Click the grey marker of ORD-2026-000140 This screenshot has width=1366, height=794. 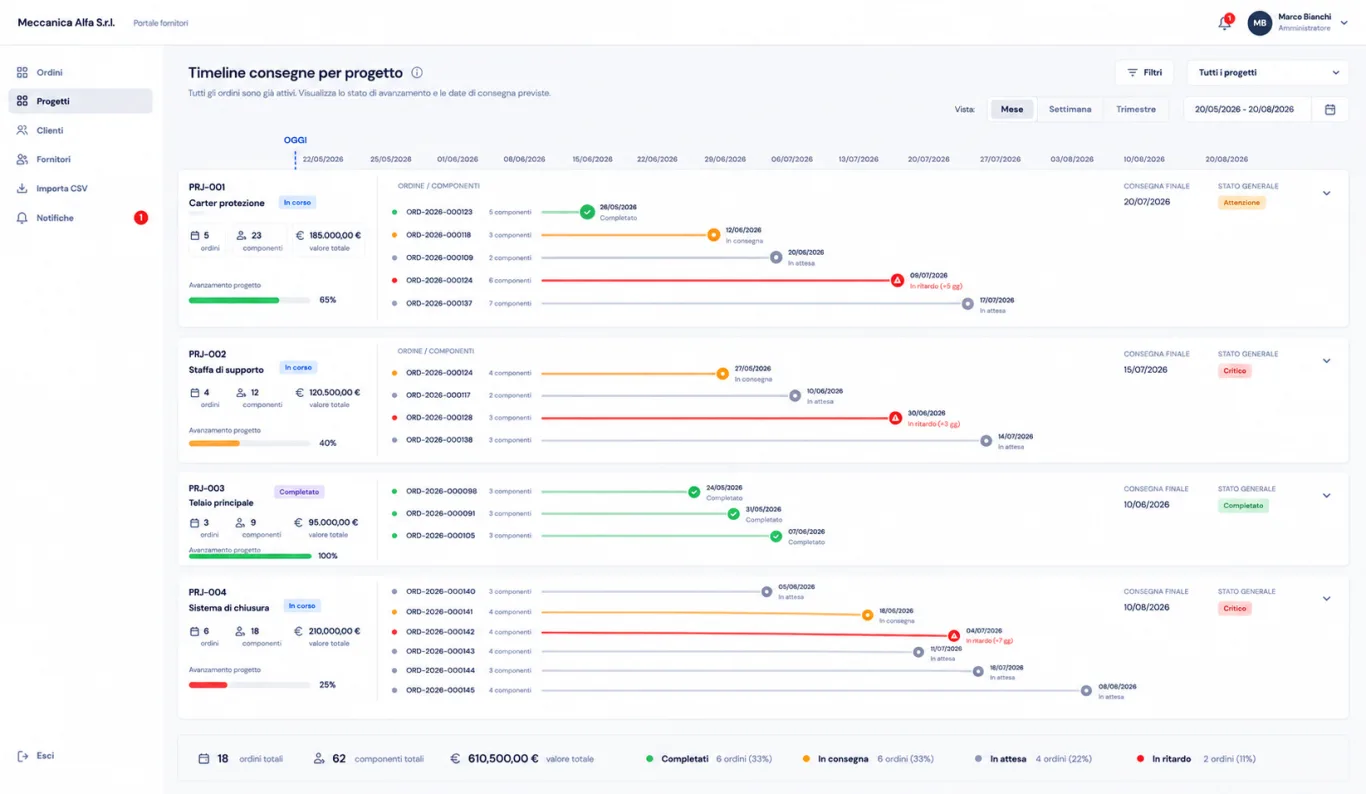point(767,592)
